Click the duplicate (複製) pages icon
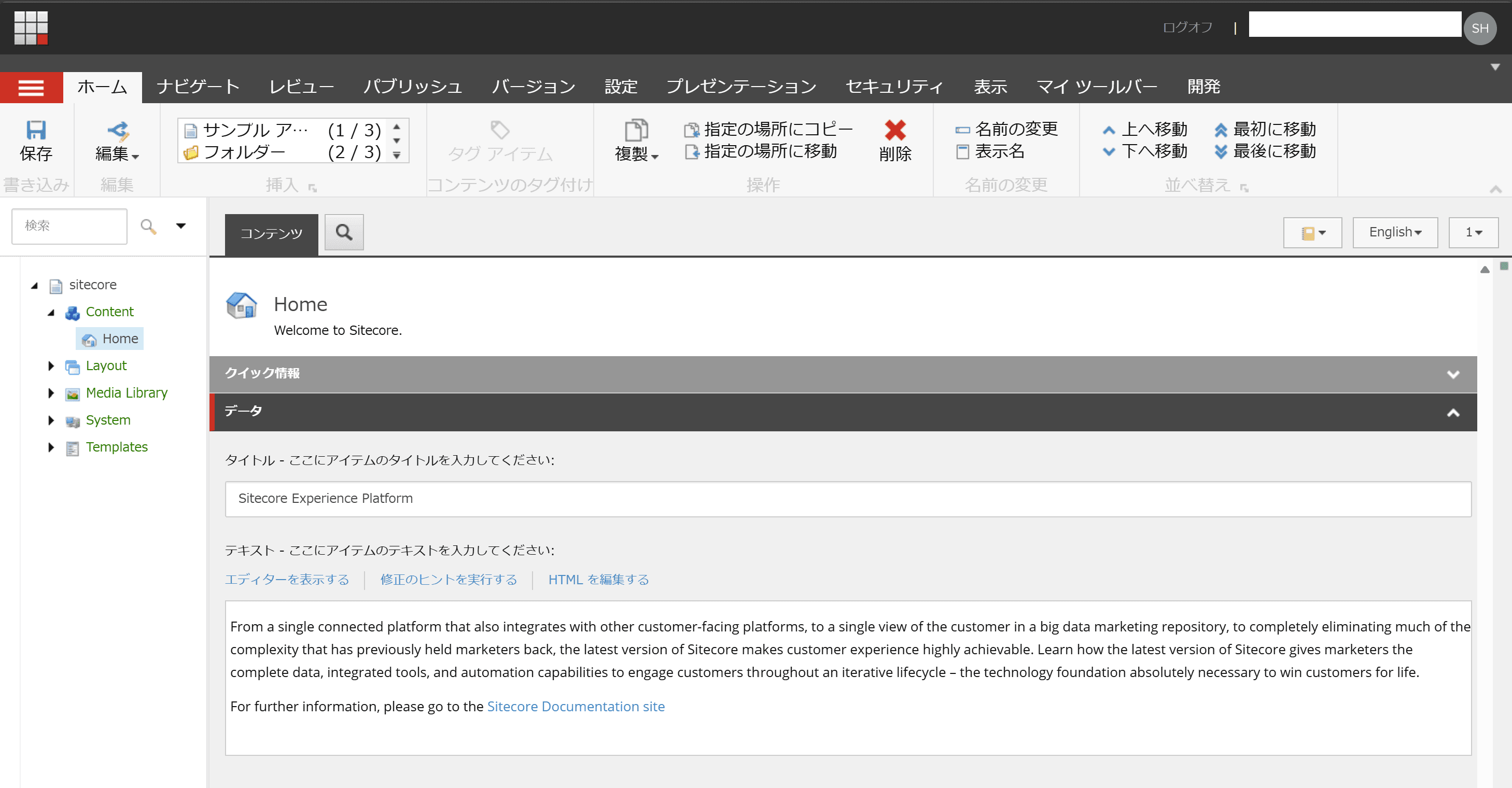Viewport: 1512px width, 788px height. [x=636, y=130]
